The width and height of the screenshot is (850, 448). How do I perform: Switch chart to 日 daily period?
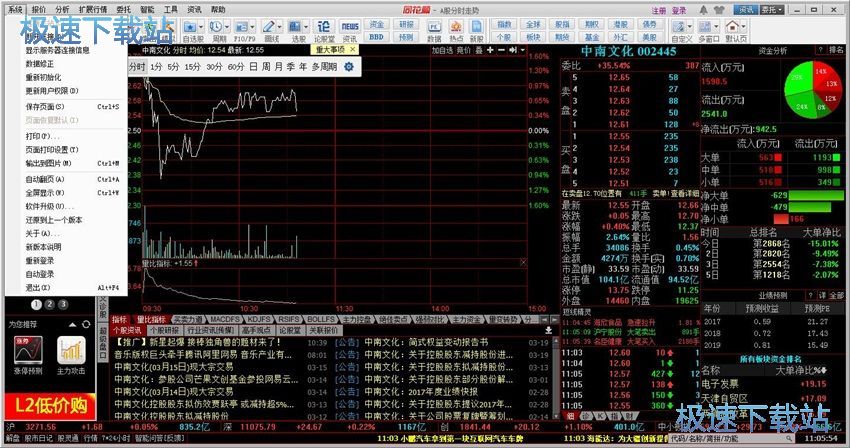coord(253,67)
